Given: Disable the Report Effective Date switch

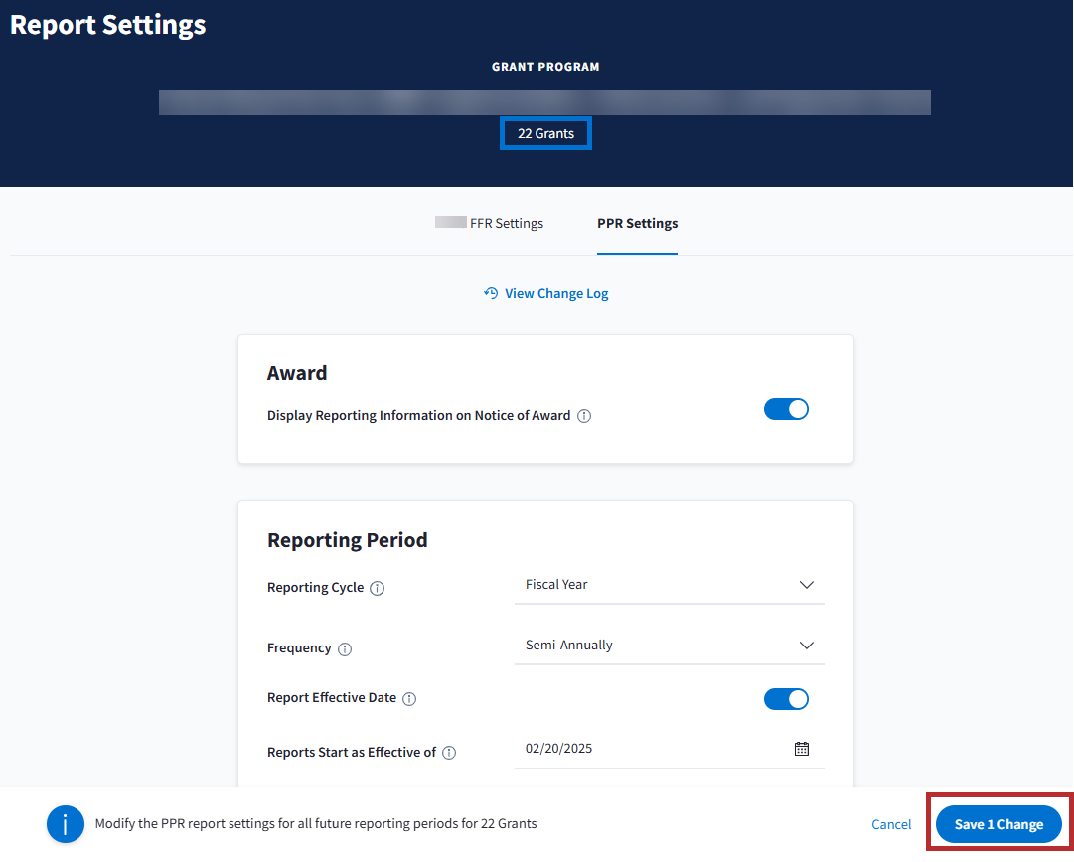Looking at the screenshot, I should pos(786,699).
